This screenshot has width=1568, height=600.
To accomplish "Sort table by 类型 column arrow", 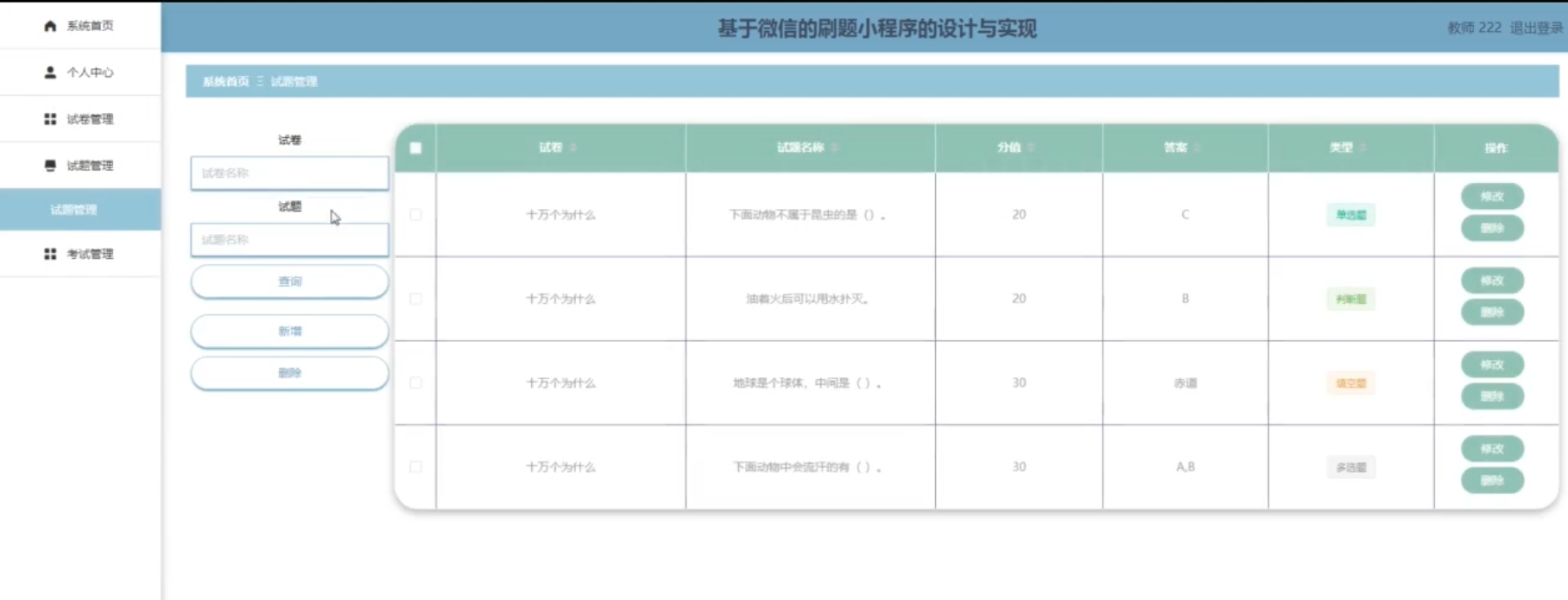I will coord(1363,148).
